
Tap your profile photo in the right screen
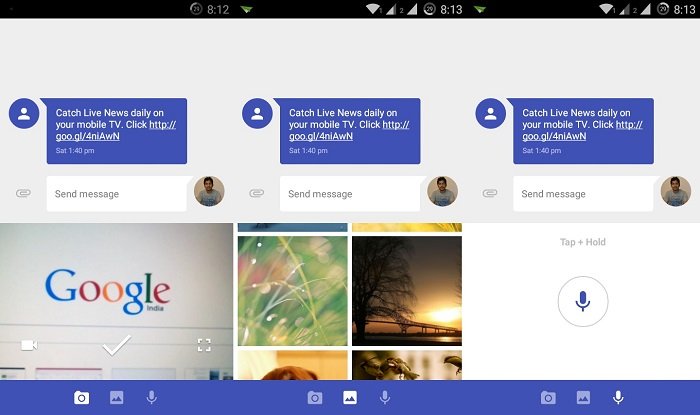pos(676,191)
